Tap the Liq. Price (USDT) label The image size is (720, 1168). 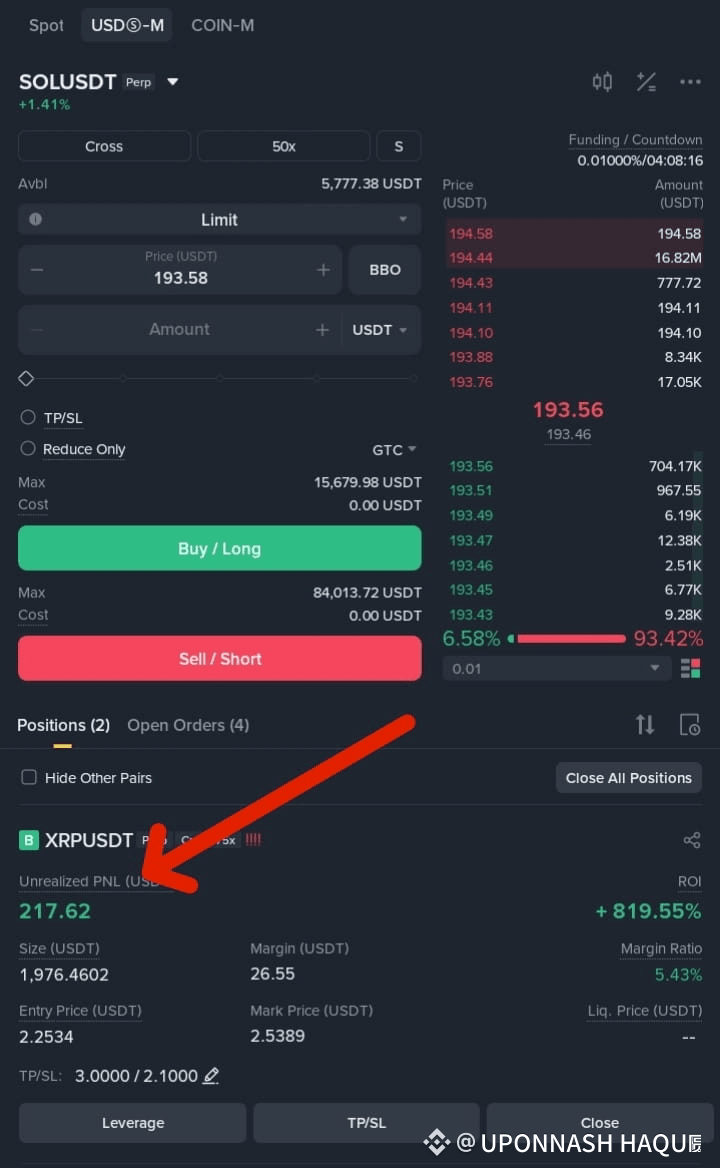(x=645, y=1011)
